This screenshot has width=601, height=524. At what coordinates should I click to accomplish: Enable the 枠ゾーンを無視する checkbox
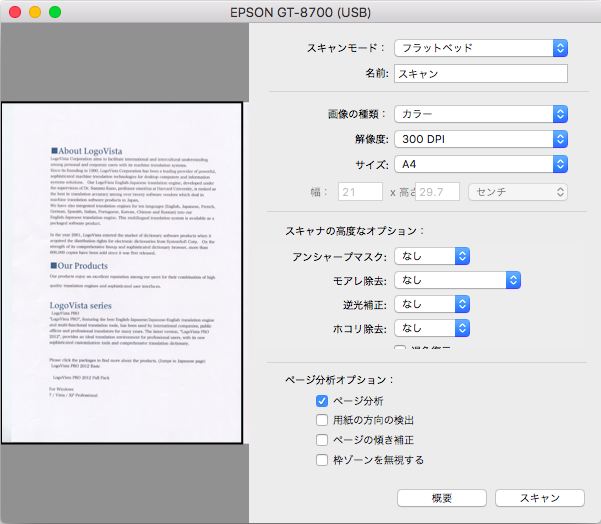pos(322,460)
